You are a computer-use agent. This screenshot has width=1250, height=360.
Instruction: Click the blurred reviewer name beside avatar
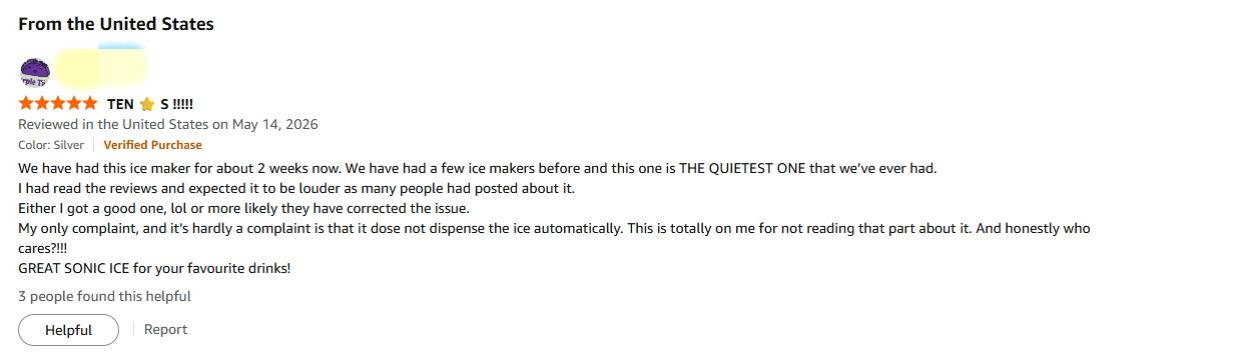coord(100,68)
